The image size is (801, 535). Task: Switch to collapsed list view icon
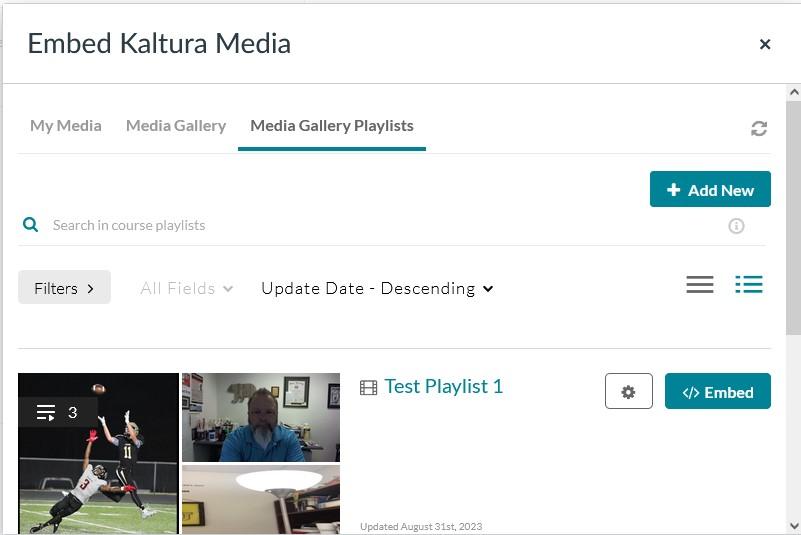click(699, 285)
